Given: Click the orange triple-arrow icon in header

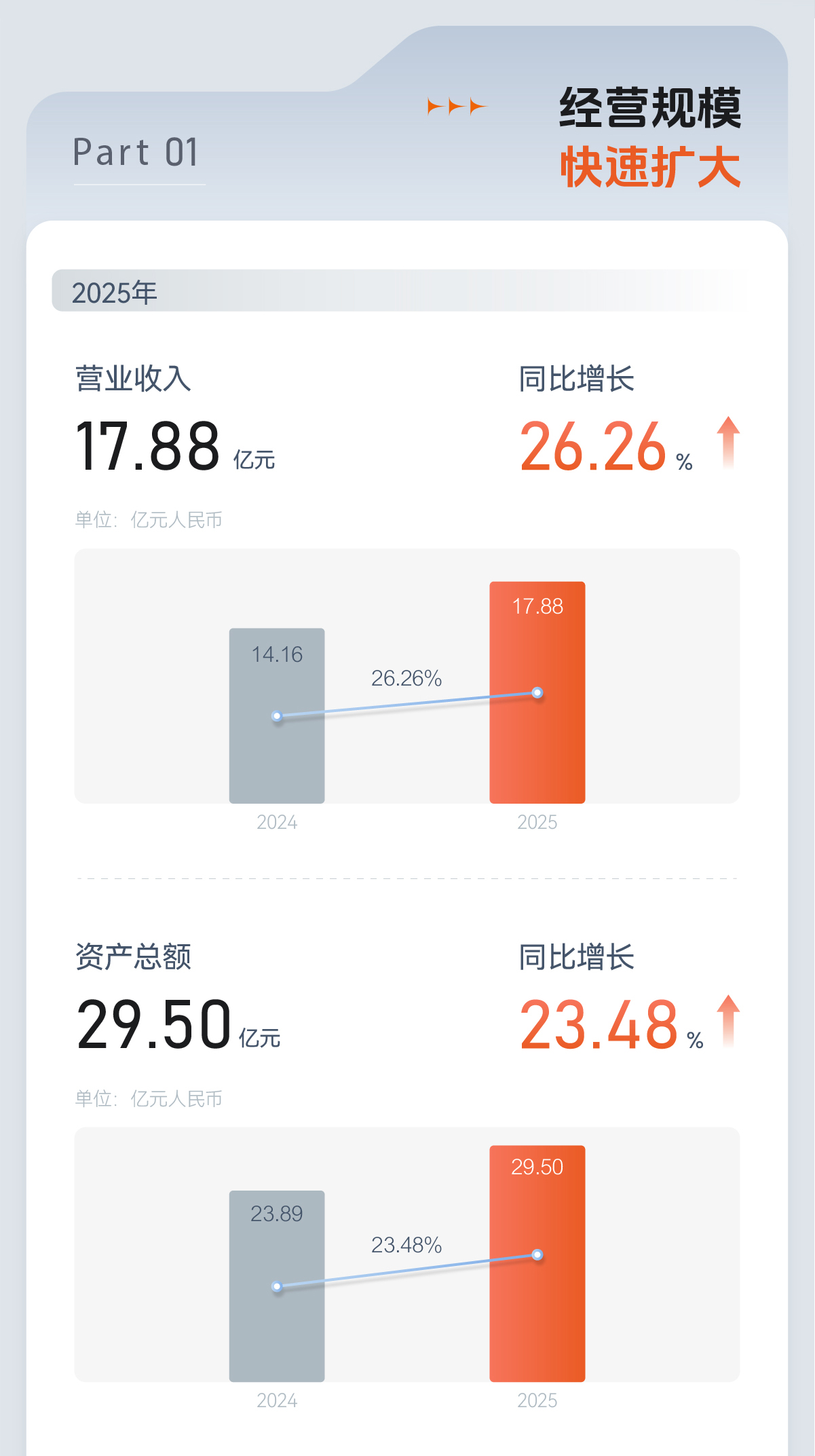Looking at the screenshot, I should pyautogui.click(x=457, y=107).
